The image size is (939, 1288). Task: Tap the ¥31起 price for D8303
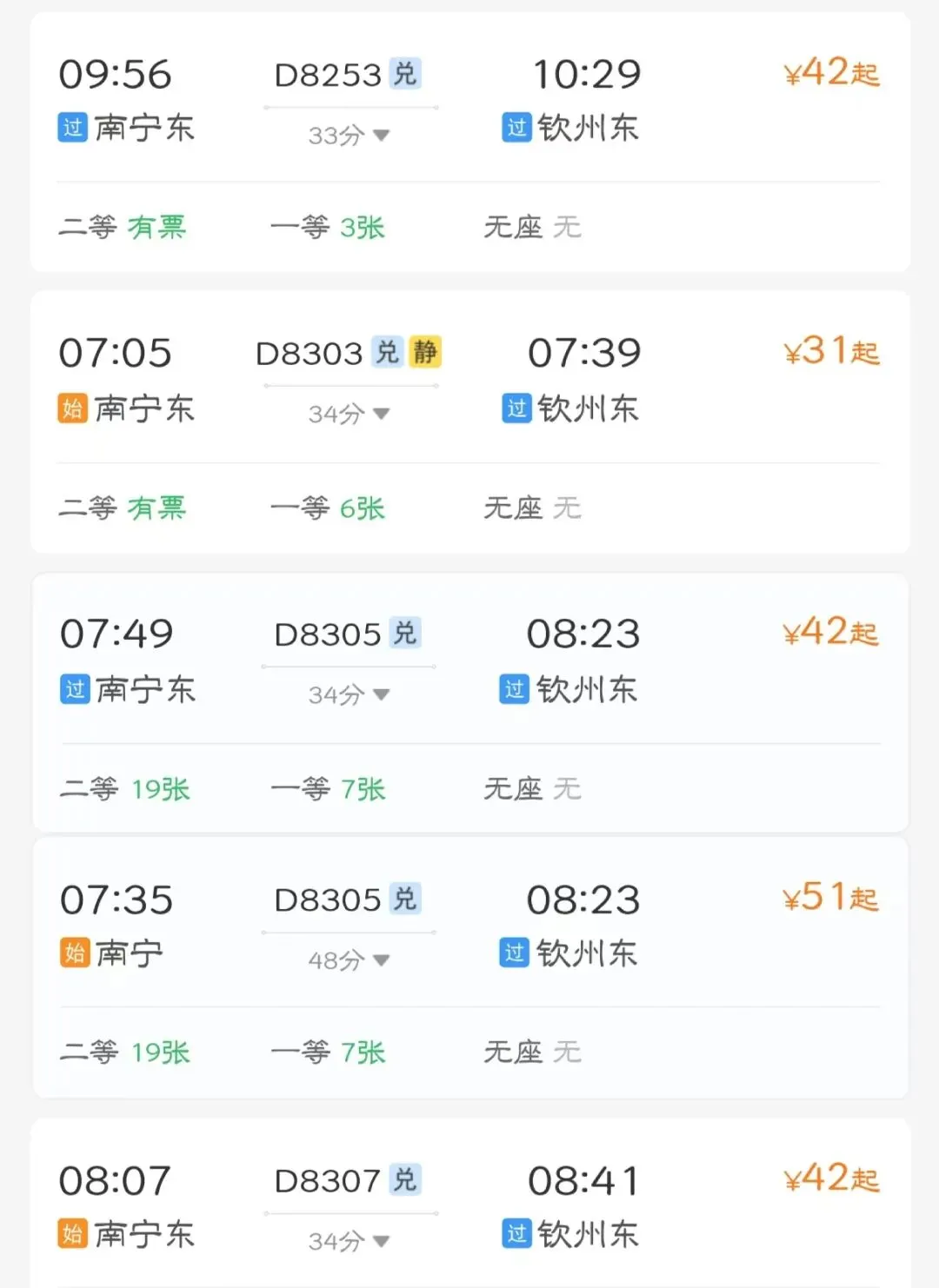831,352
